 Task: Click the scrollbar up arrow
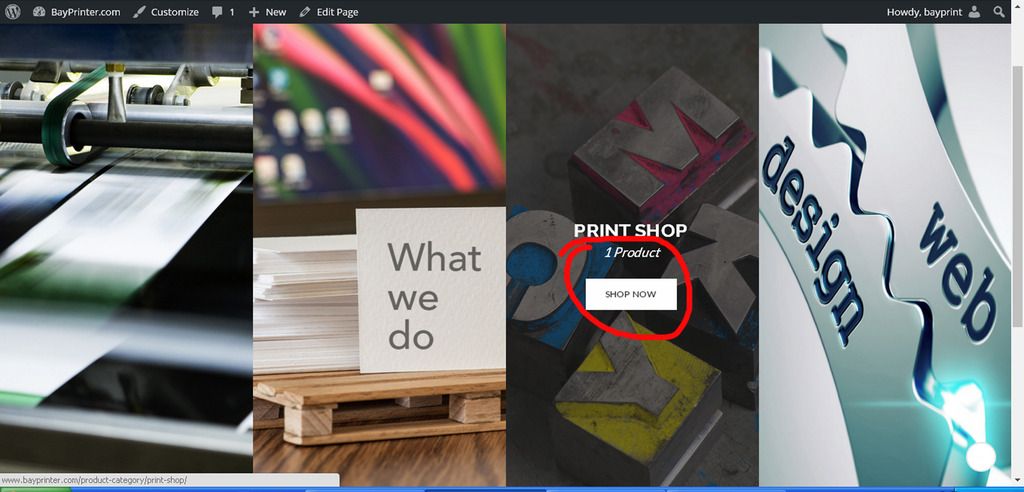tap(1017, 31)
